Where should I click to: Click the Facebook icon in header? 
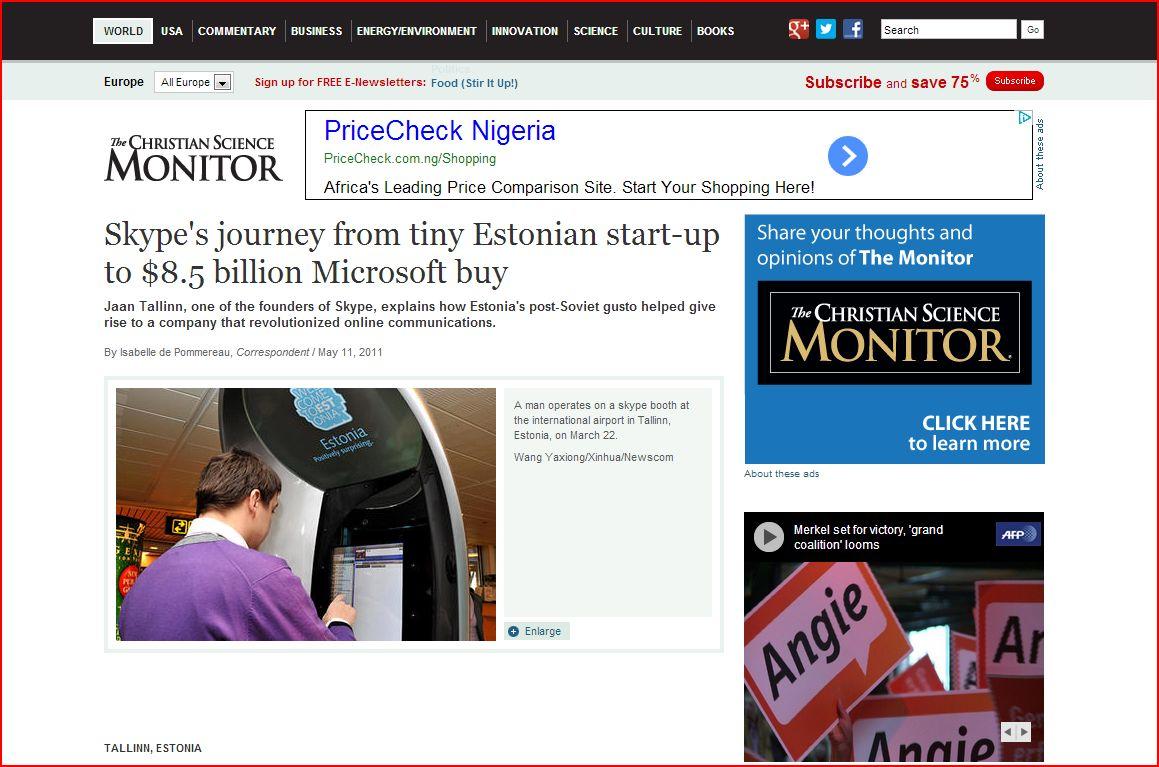[x=853, y=30]
